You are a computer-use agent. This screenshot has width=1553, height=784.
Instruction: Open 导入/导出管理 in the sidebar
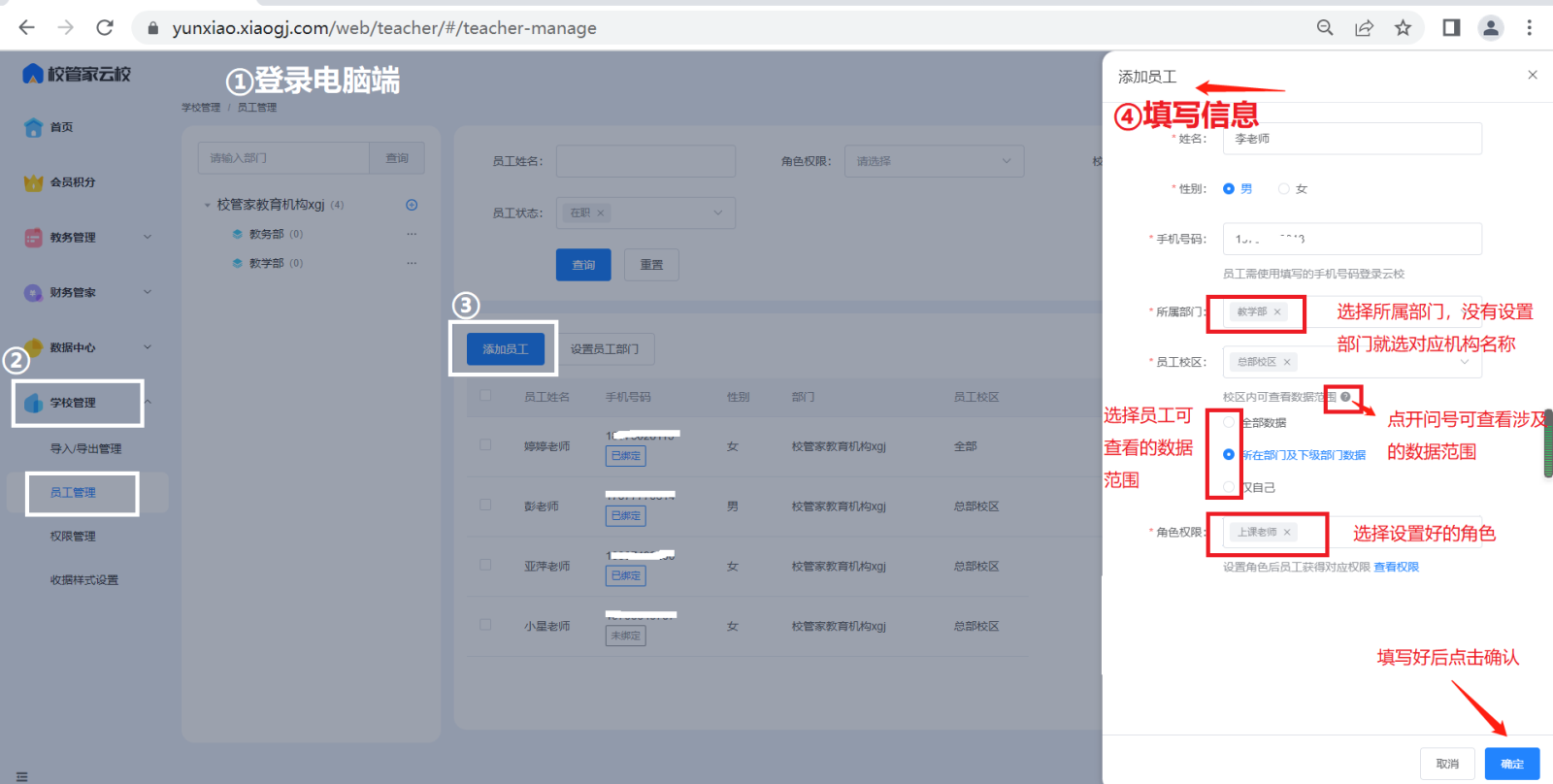85,448
